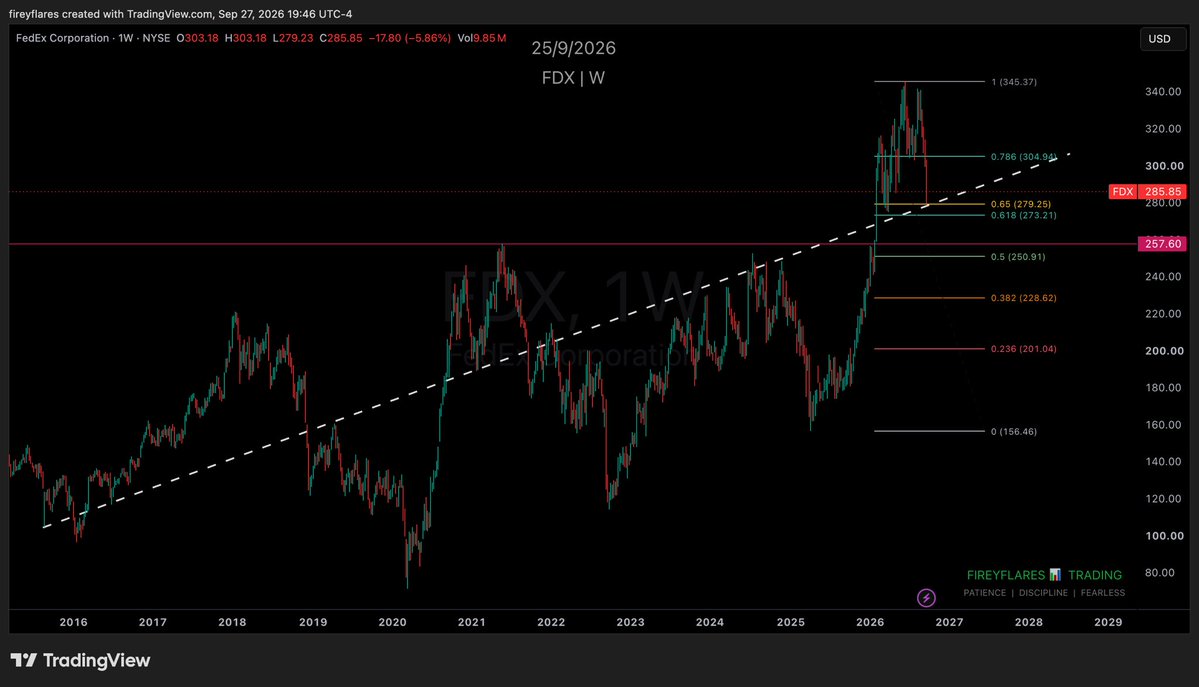Click the 2026 label on time axis
Image resolution: width=1199 pixels, height=687 pixels.
coord(870,622)
